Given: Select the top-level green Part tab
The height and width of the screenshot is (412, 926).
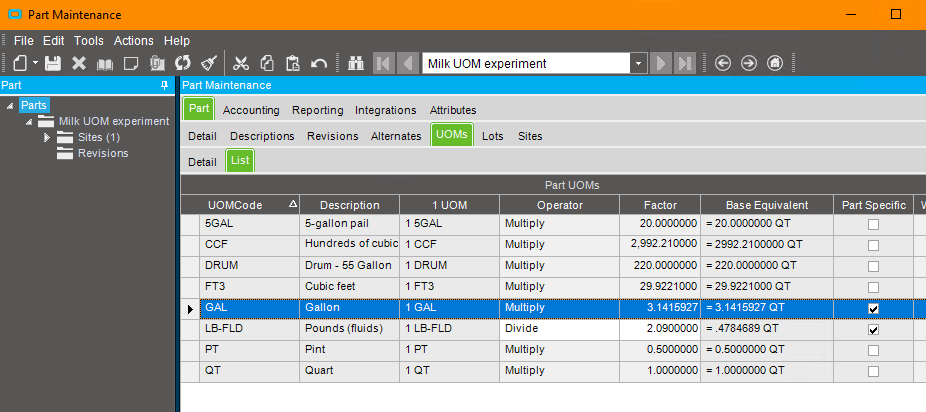Looking at the screenshot, I should click(199, 109).
